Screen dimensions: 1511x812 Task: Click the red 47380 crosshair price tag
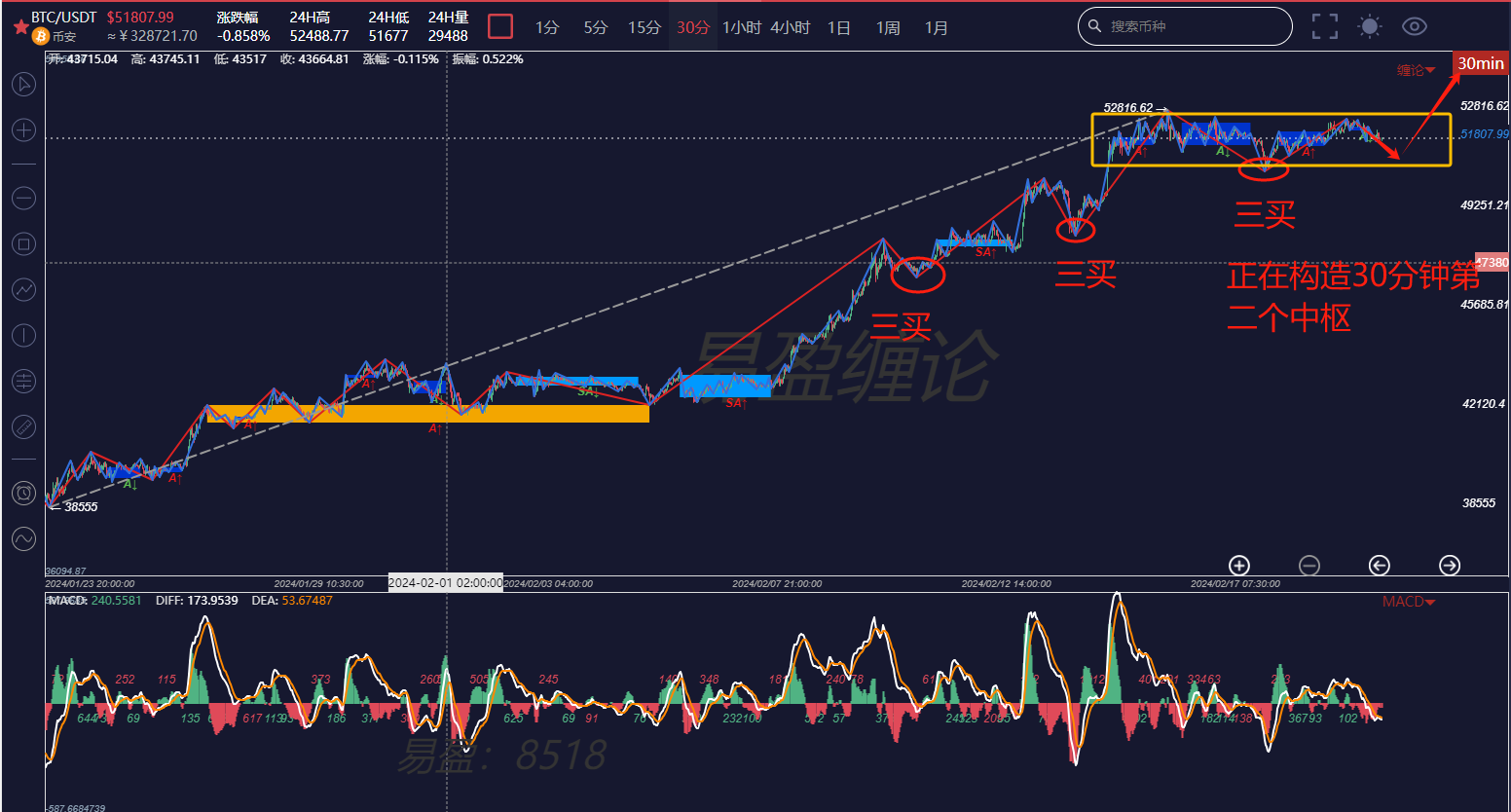point(1492,263)
